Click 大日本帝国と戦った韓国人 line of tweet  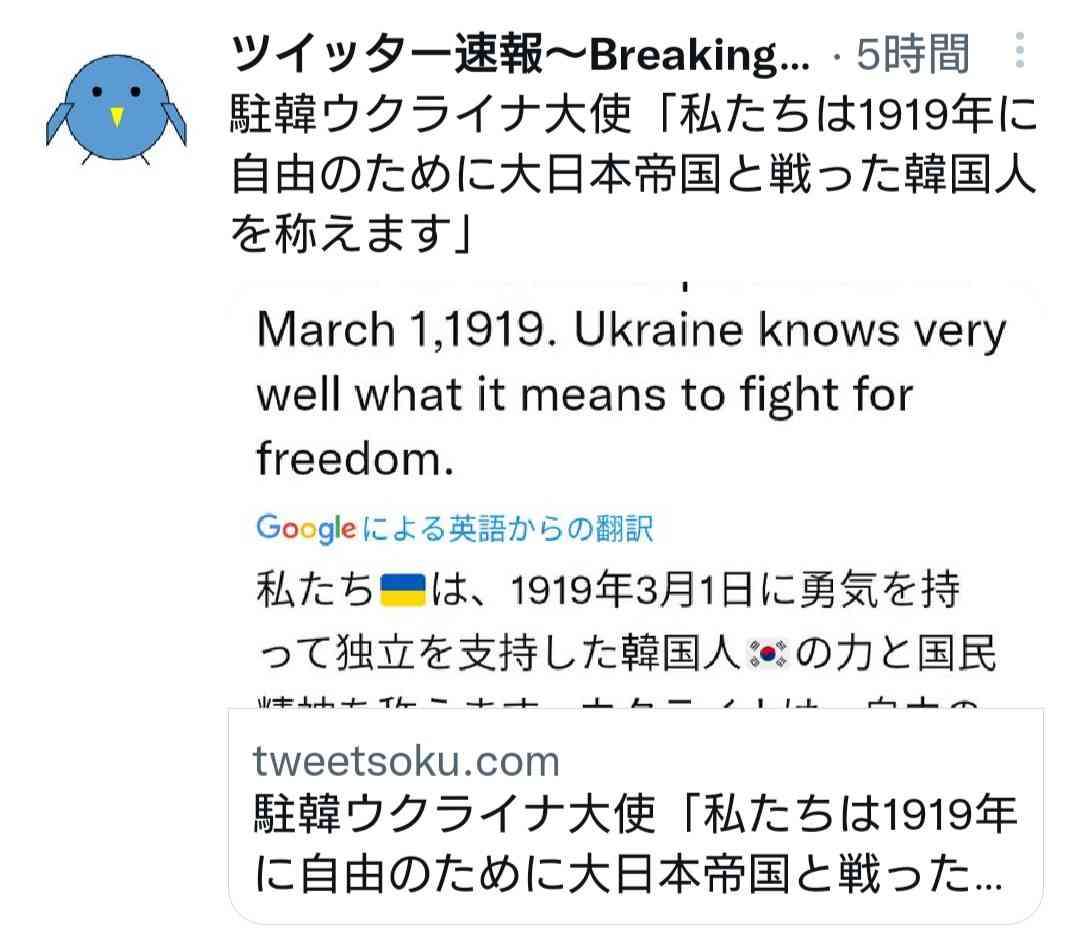769,174
